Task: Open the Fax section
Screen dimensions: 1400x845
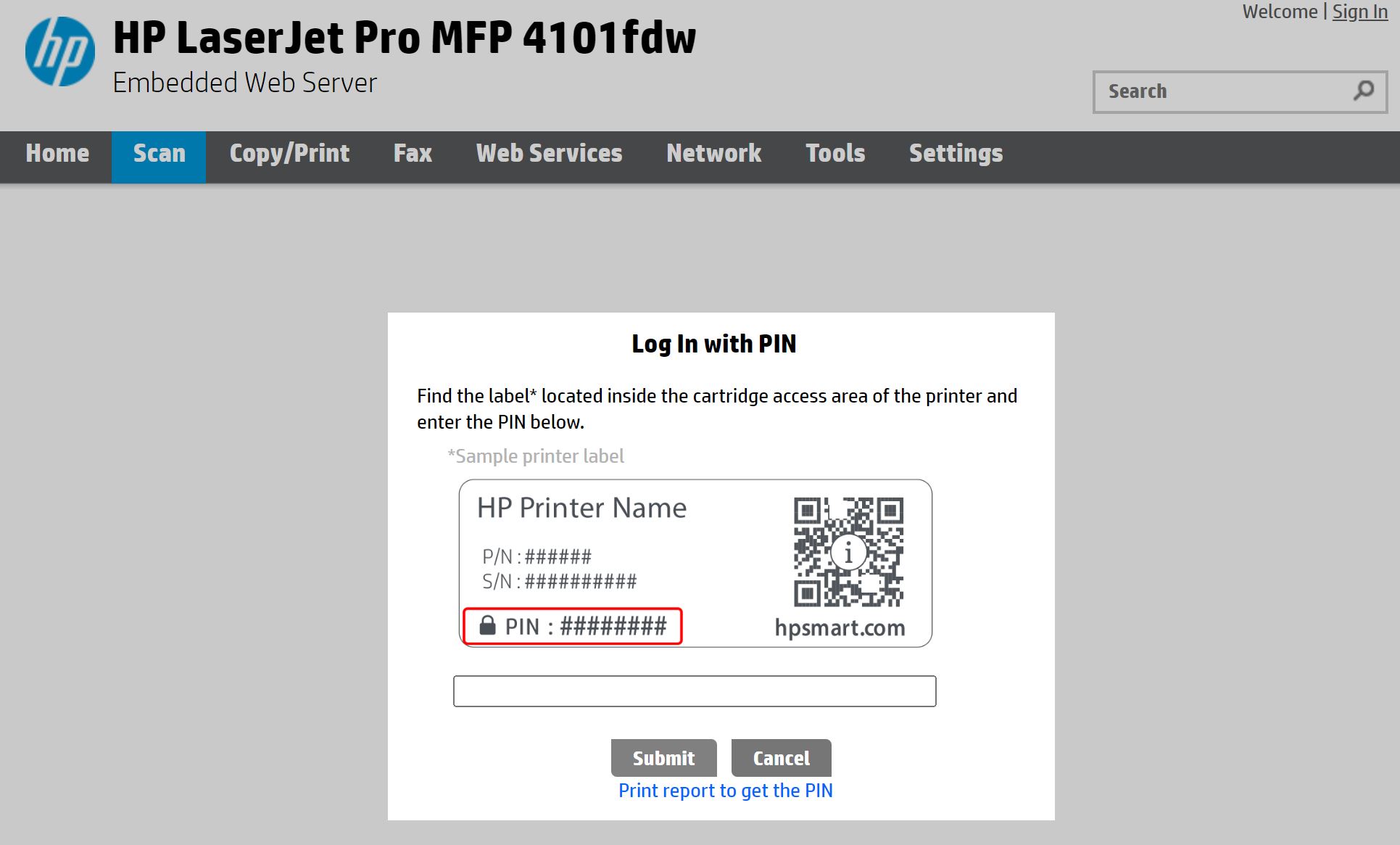Action: tap(413, 153)
